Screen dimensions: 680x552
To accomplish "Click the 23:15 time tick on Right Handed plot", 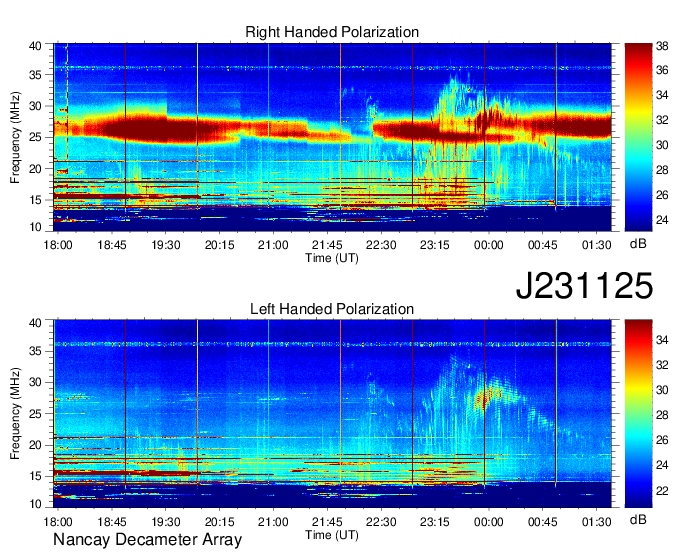I will click(x=435, y=245).
